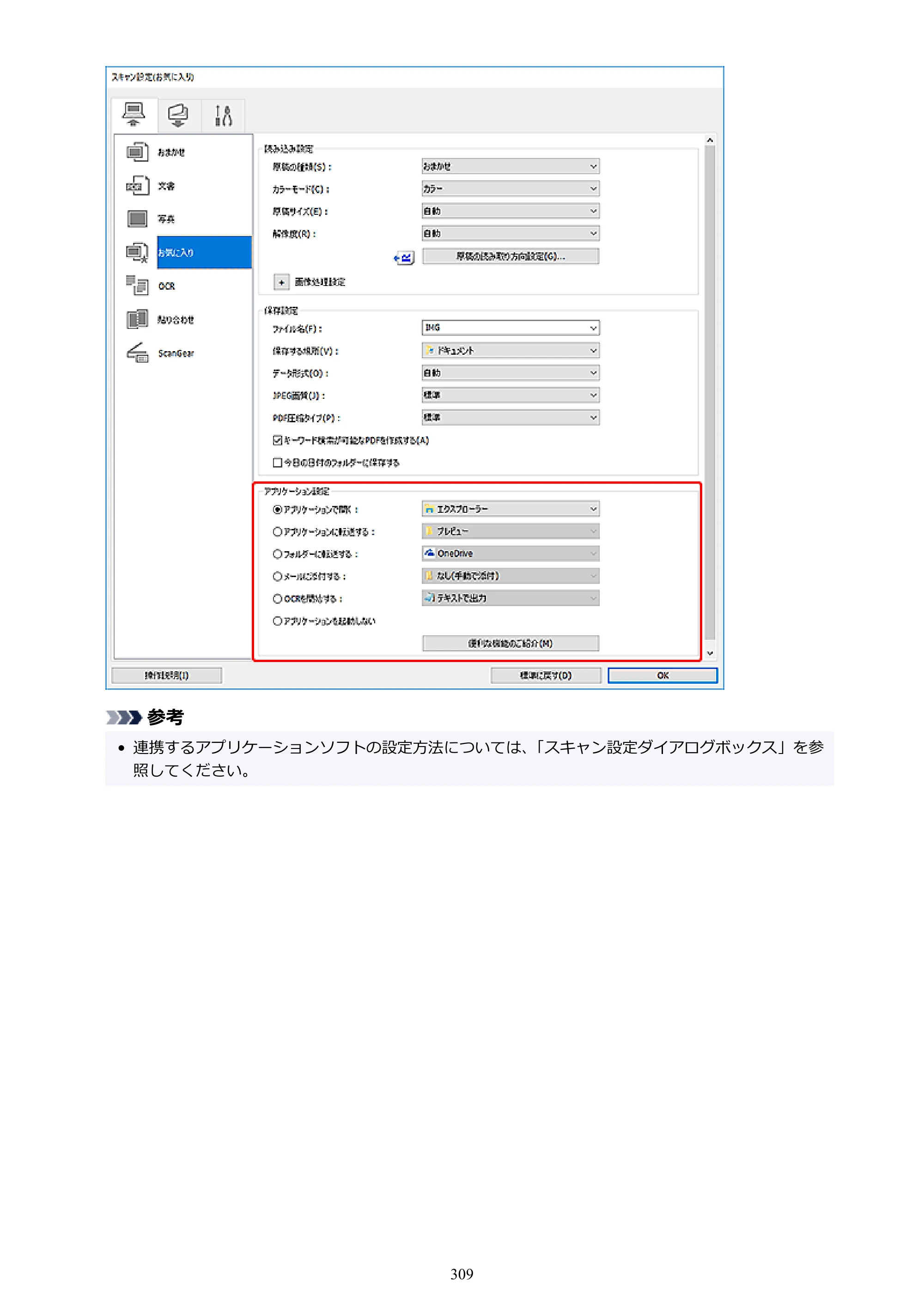Click 原稿の読み取り方向設定 button

coord(510,256)
